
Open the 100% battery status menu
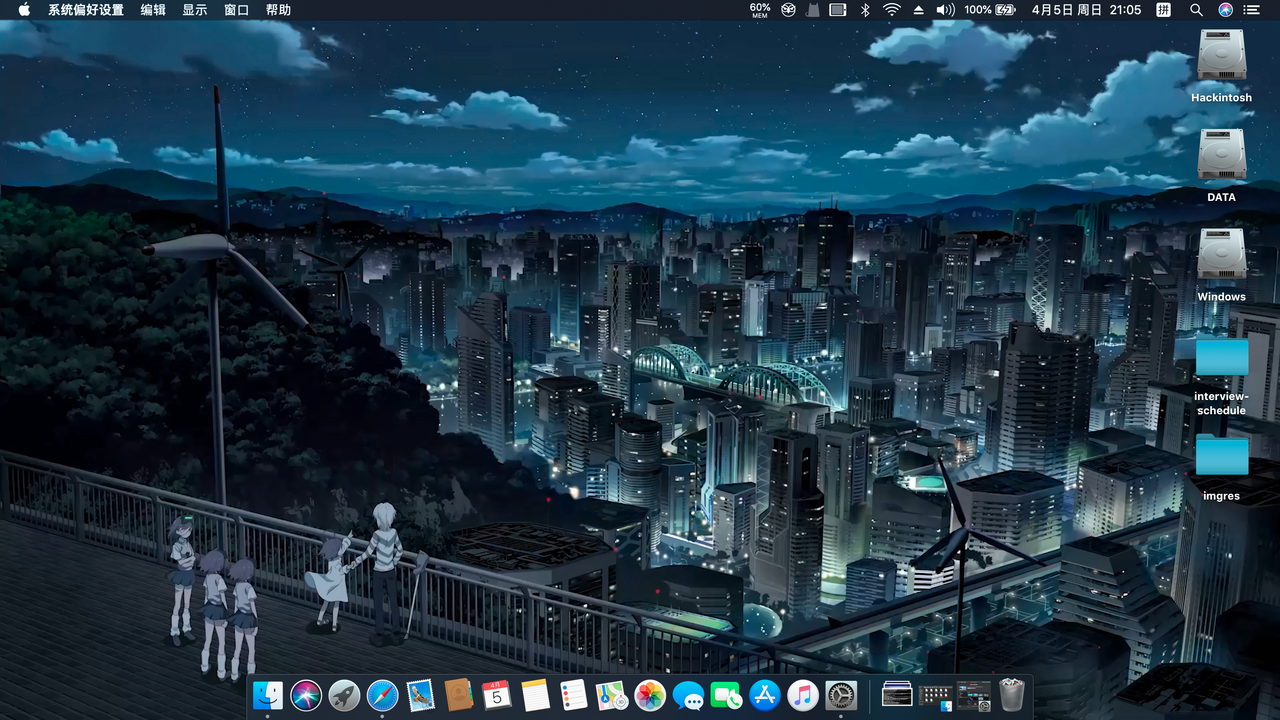[x=990, y=10]
